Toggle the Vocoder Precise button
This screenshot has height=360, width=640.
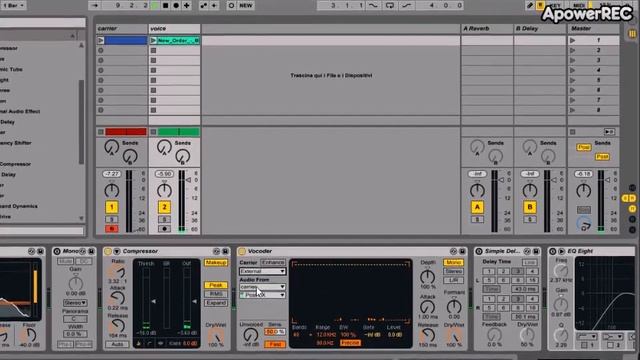pyautogui.click(x=350, y=343)
